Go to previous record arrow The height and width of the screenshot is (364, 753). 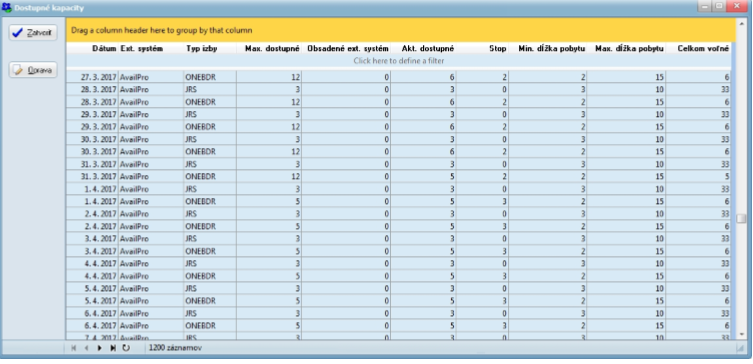[x=86, y=348]
